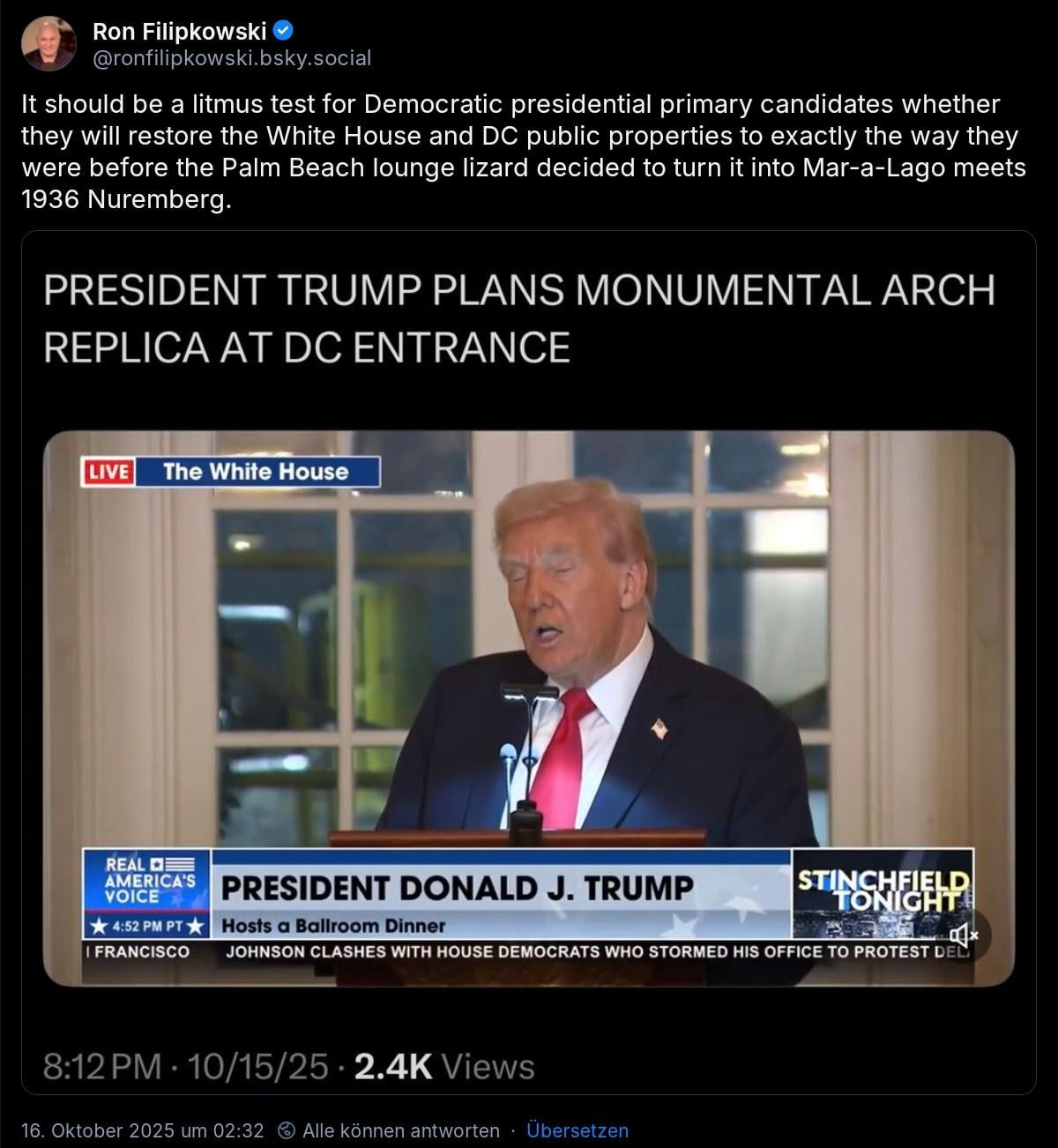Play the embedded Trump video thumbnail
Screen dimensions: 1058x1148
(529, 708)
